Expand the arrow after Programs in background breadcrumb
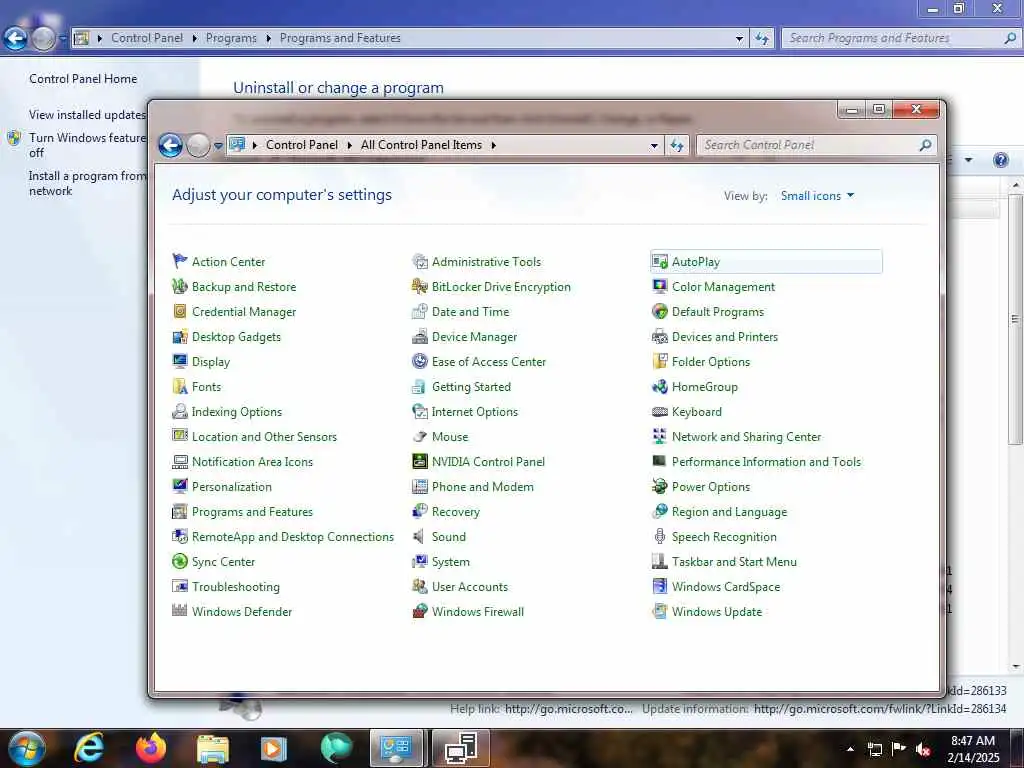This screenshot has width=1024, height=768. point(268,38)
